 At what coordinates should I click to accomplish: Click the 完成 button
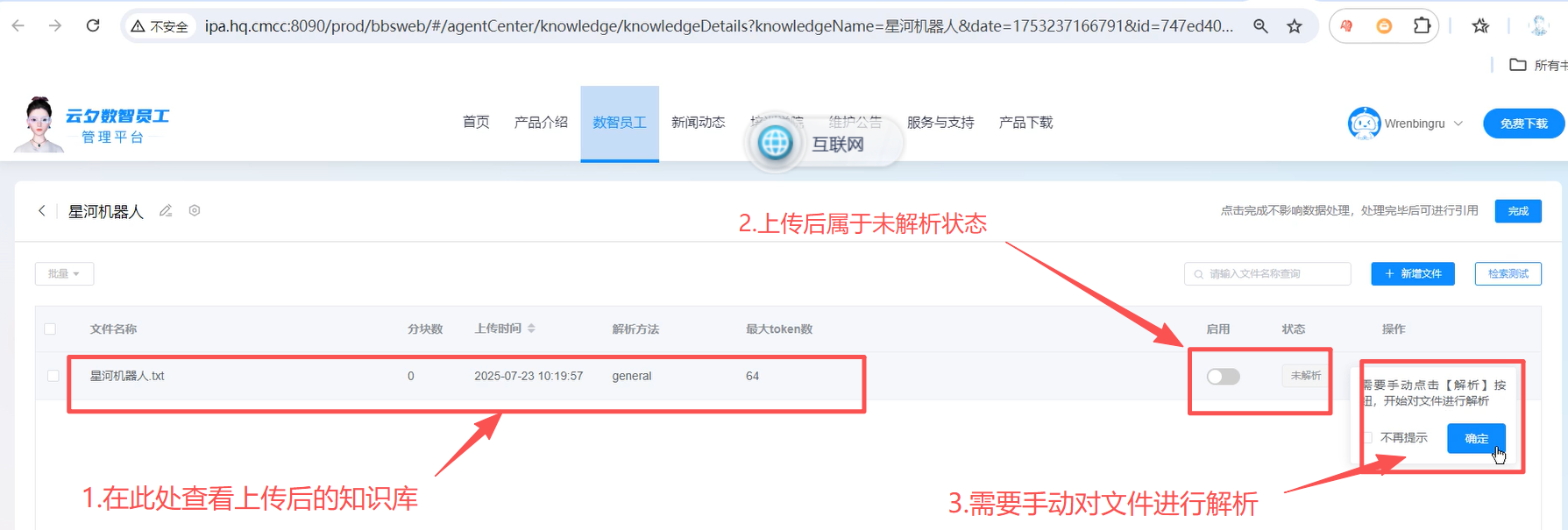click(x=1518, y=211)
